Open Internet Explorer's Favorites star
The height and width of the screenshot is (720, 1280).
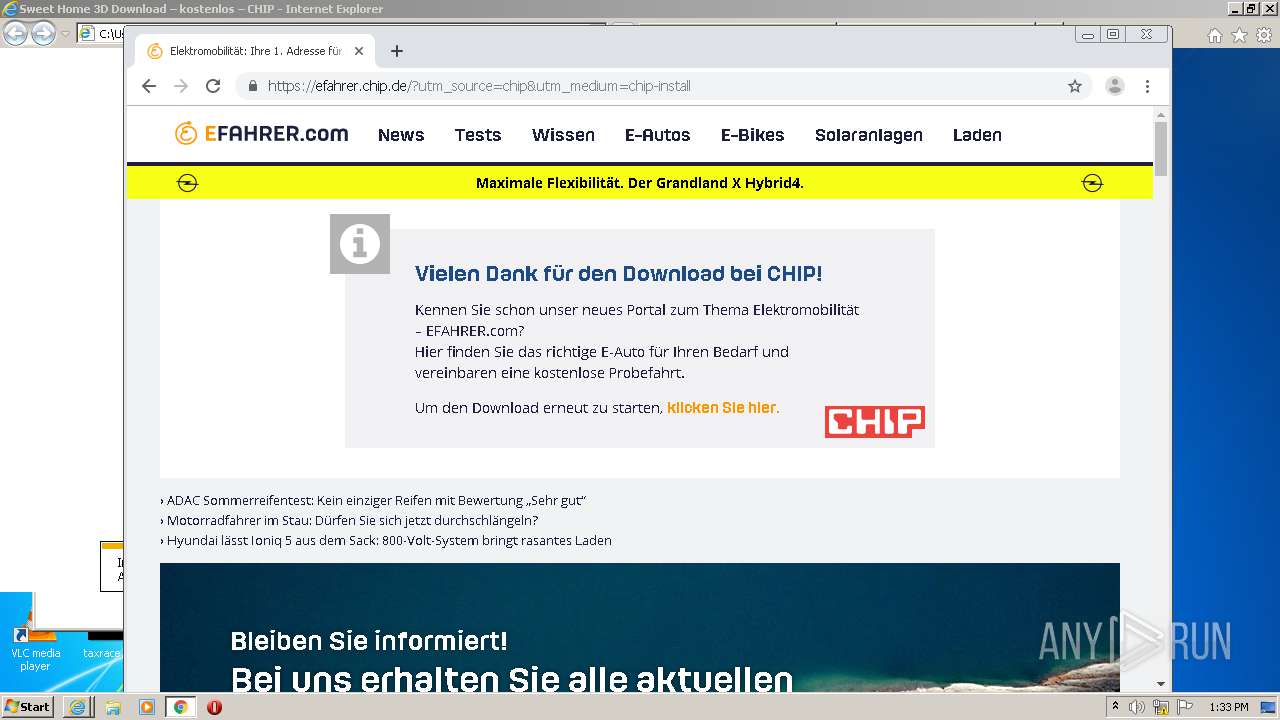[x=1239, y=35]
